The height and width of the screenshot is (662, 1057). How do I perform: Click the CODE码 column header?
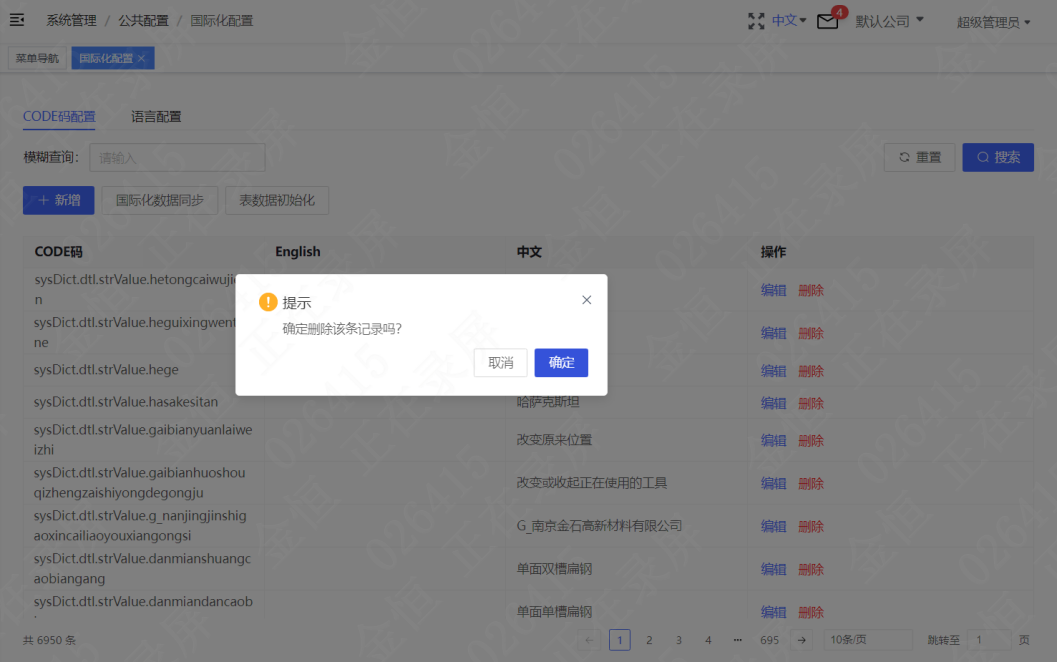tap(59, 251)
